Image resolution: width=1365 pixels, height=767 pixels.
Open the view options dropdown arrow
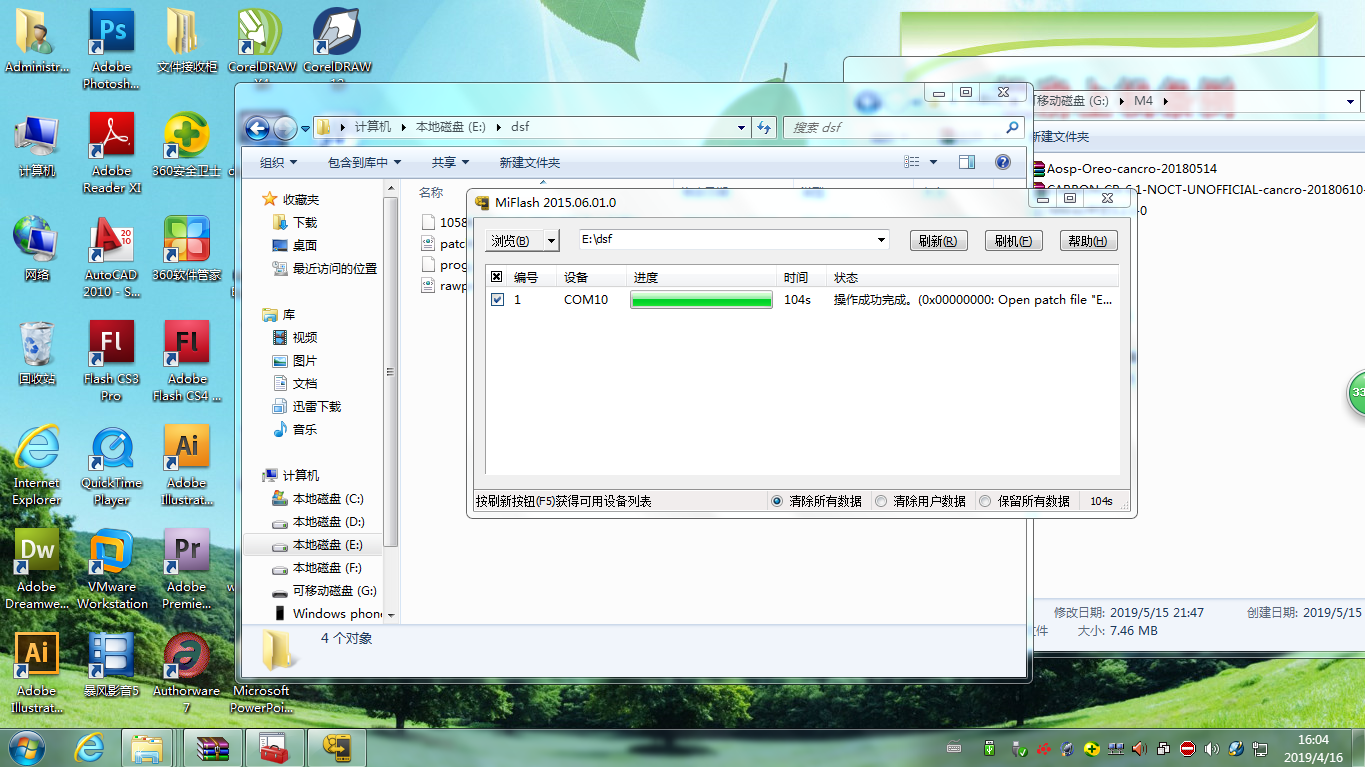point(934,162)
